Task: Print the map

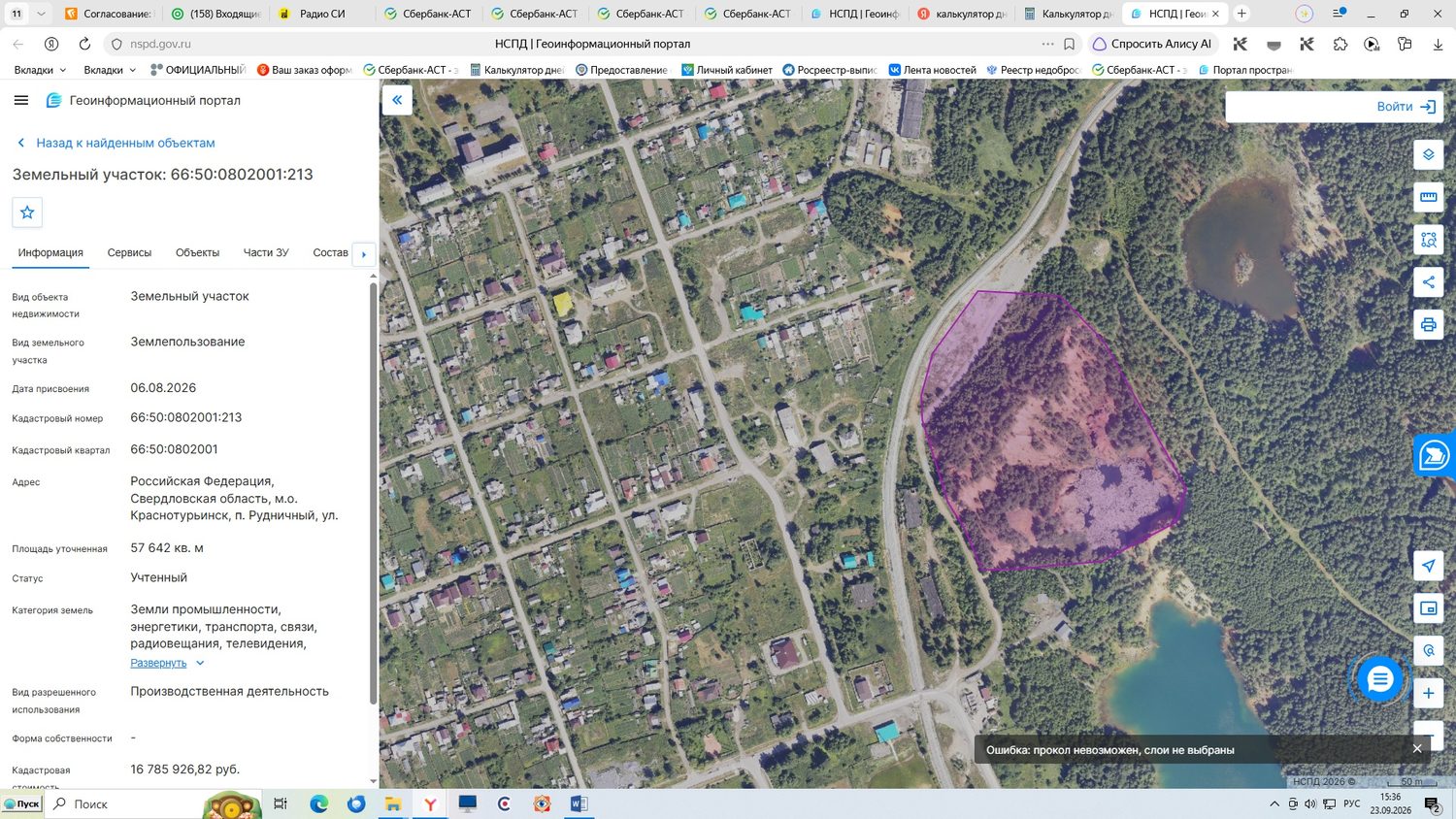Action: click(x=1428, y=325)
